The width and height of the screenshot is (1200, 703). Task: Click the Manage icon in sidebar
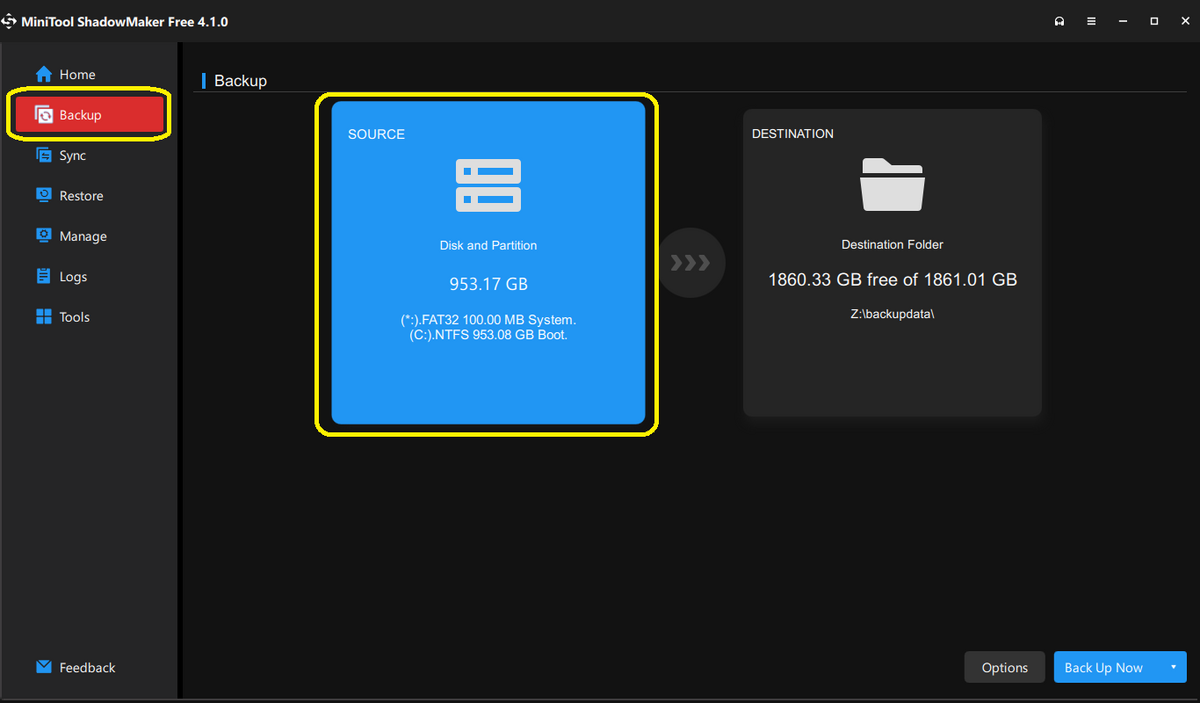[x=44, y=235]
